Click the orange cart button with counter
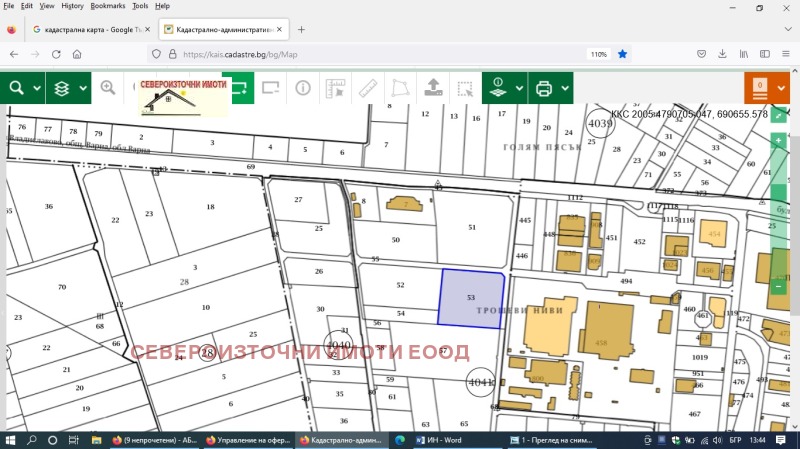This screenshot has width=800, height=449. click(760, 88)
